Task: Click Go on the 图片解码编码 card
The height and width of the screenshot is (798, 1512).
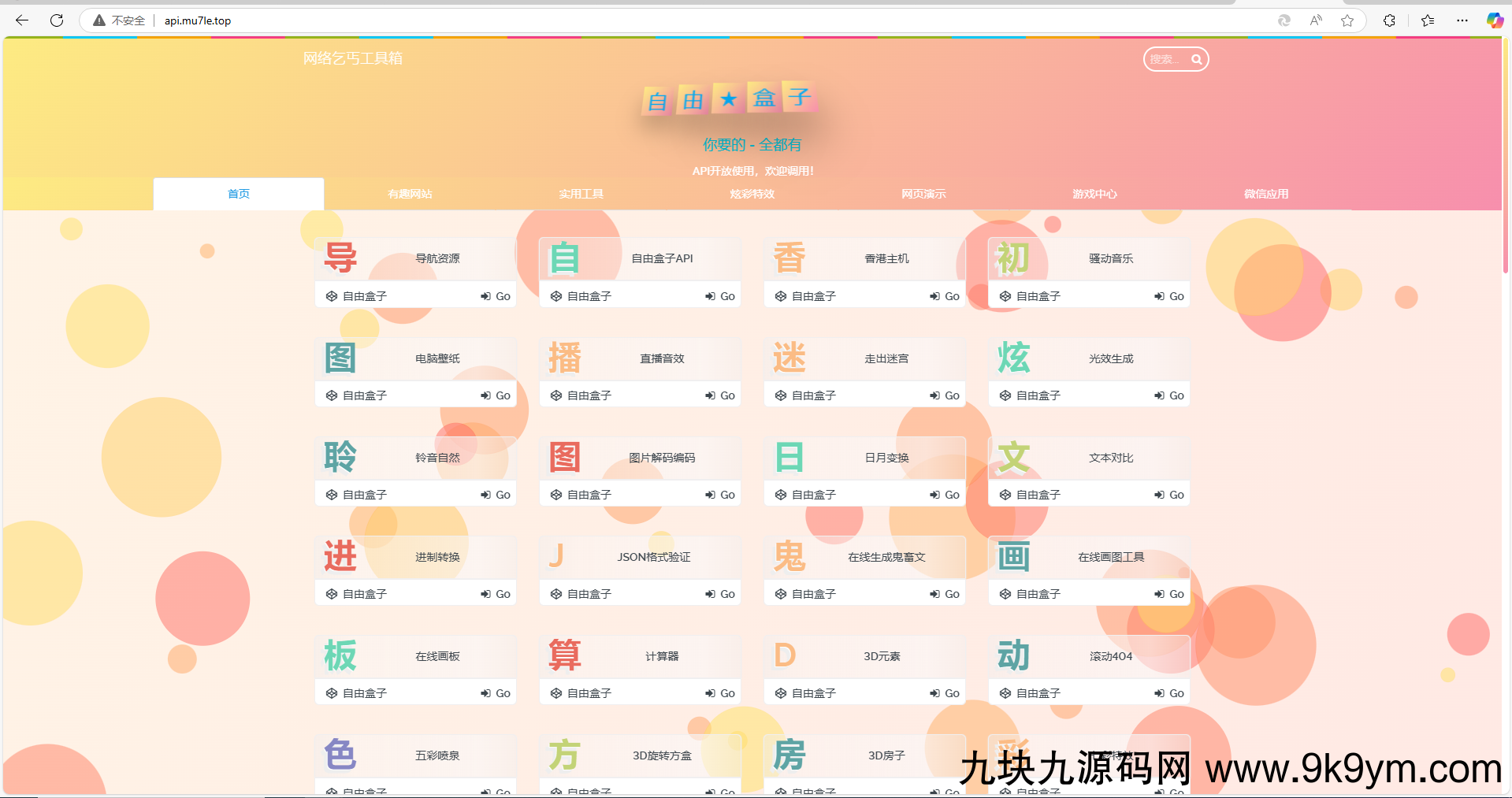Action: pyautogui.click(x=720, y=495)
